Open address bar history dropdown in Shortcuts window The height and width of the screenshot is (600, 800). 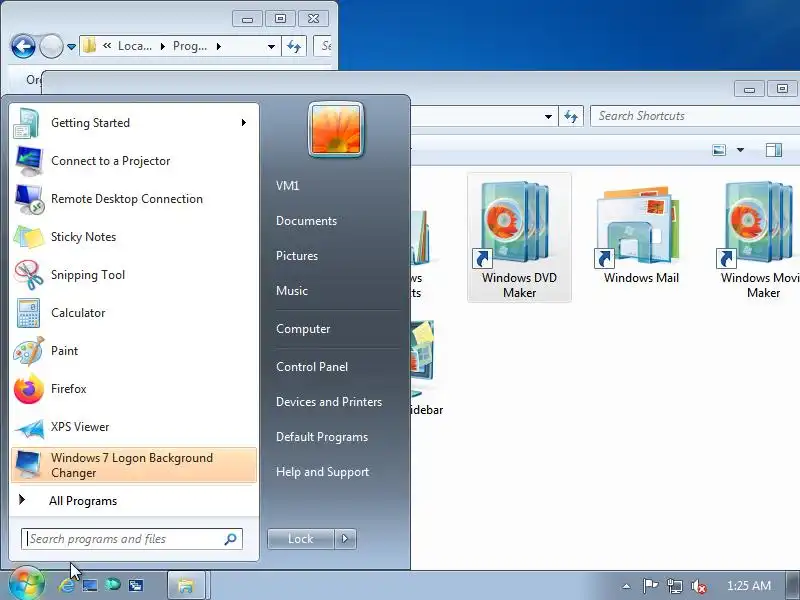pos(548,116)
